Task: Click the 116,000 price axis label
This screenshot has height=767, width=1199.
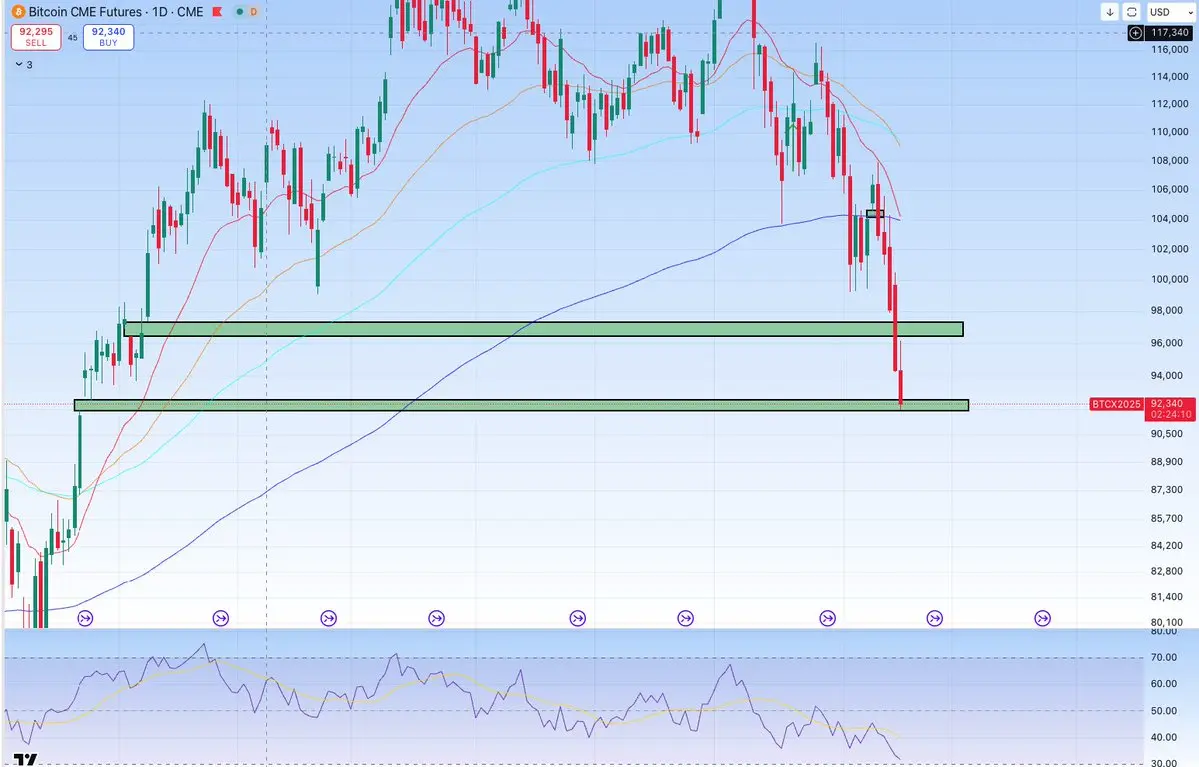Action: 1170,49
